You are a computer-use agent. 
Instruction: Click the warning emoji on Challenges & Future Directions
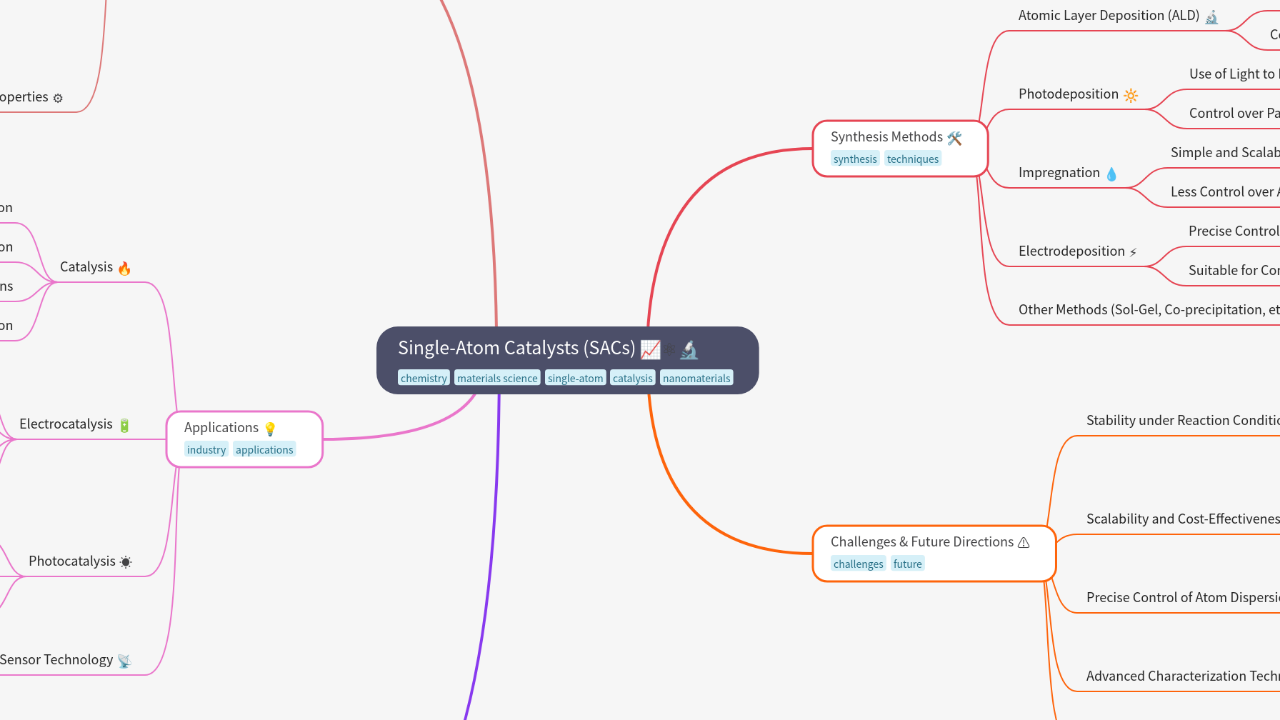pos(1024,543)
